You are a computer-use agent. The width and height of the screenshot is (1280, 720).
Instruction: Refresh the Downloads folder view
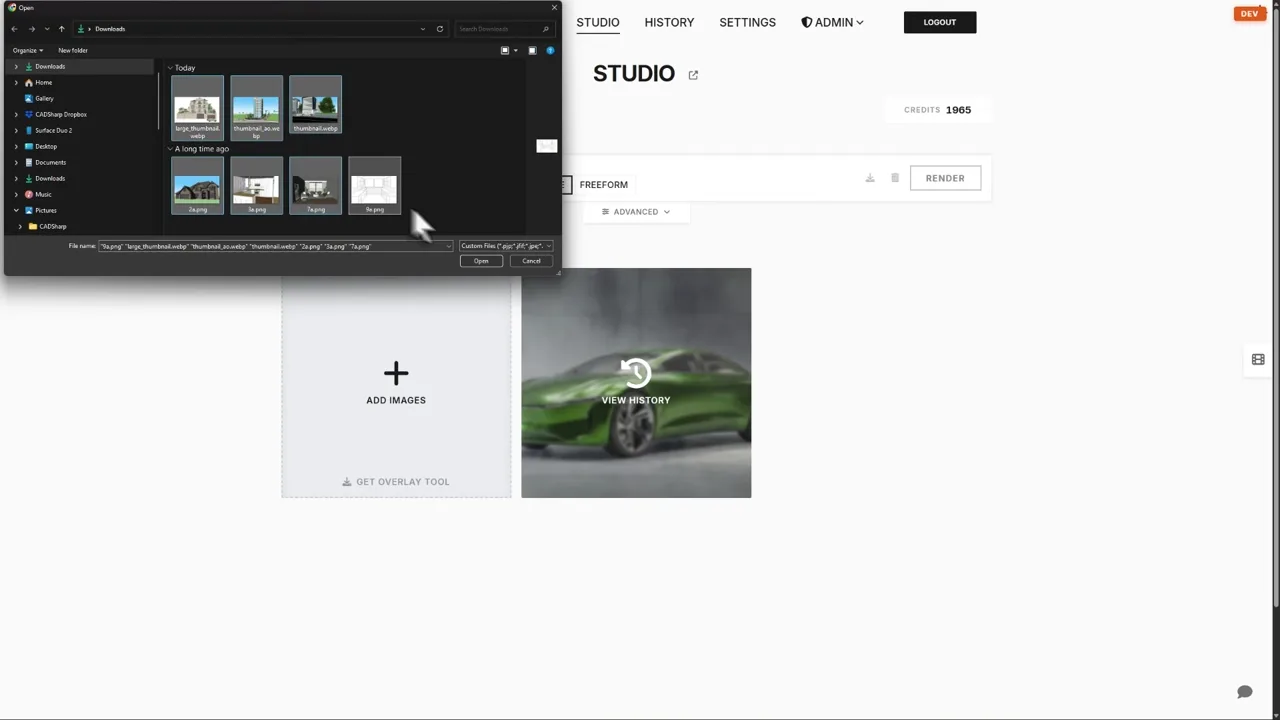coord(439,29)
